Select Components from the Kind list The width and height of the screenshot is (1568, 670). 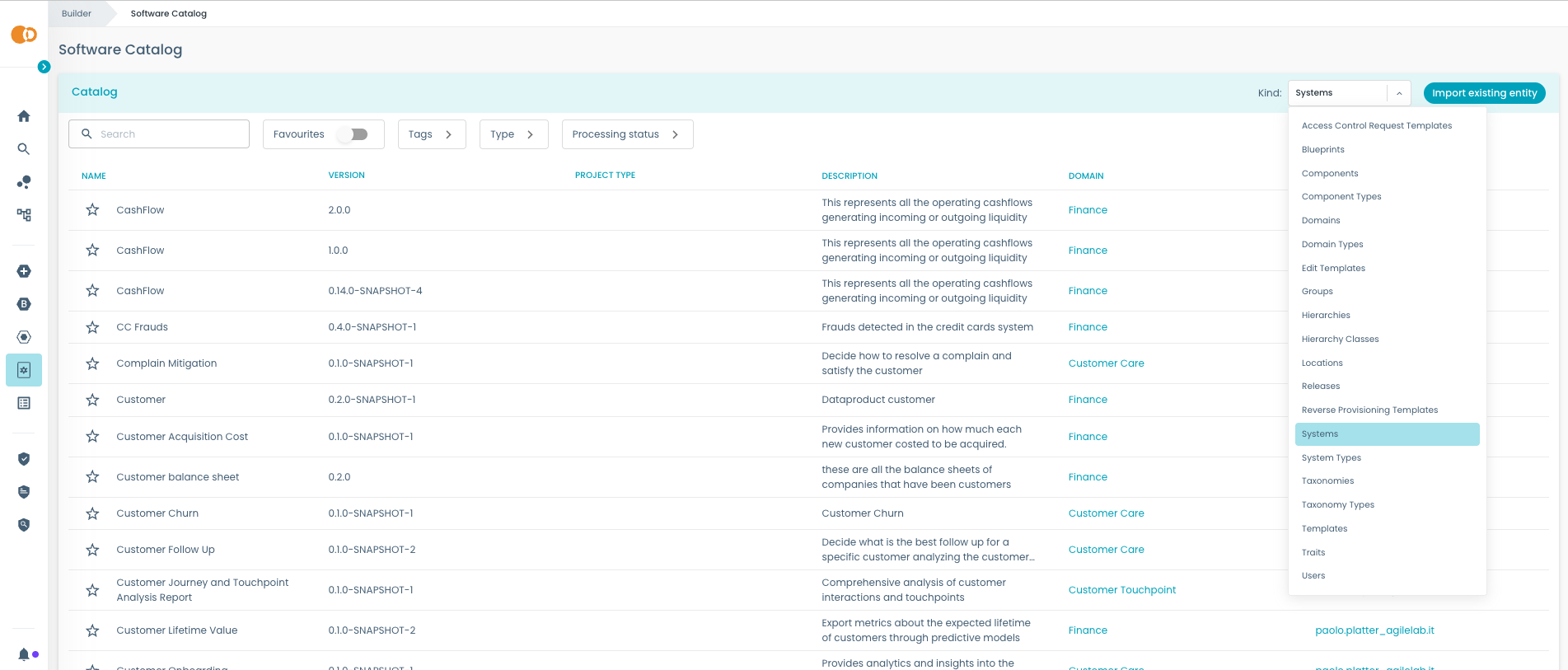coord(1329,173)
